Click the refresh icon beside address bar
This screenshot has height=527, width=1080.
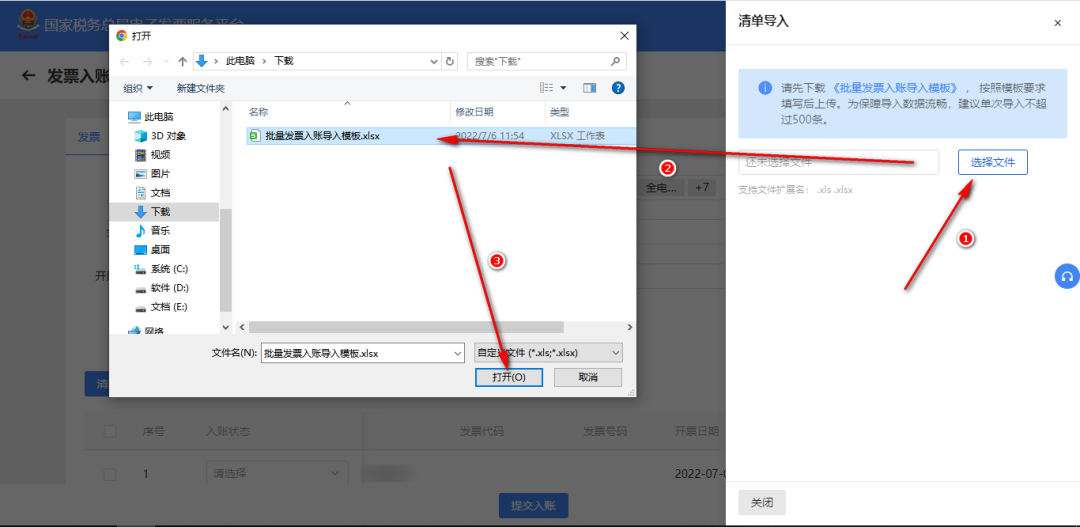[x=450, y=61]
